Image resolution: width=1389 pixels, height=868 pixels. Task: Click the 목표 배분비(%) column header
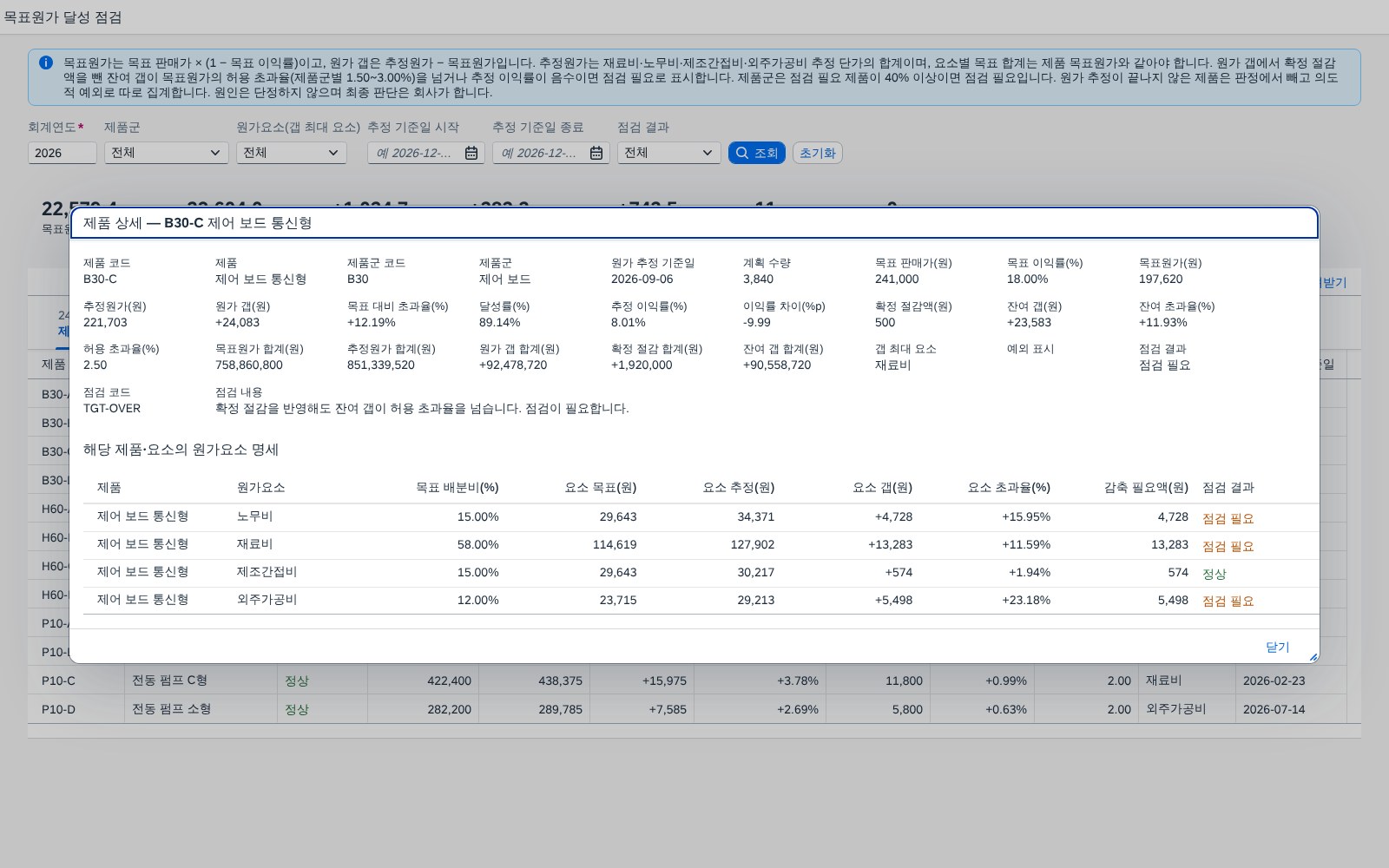tap(458, 488)
